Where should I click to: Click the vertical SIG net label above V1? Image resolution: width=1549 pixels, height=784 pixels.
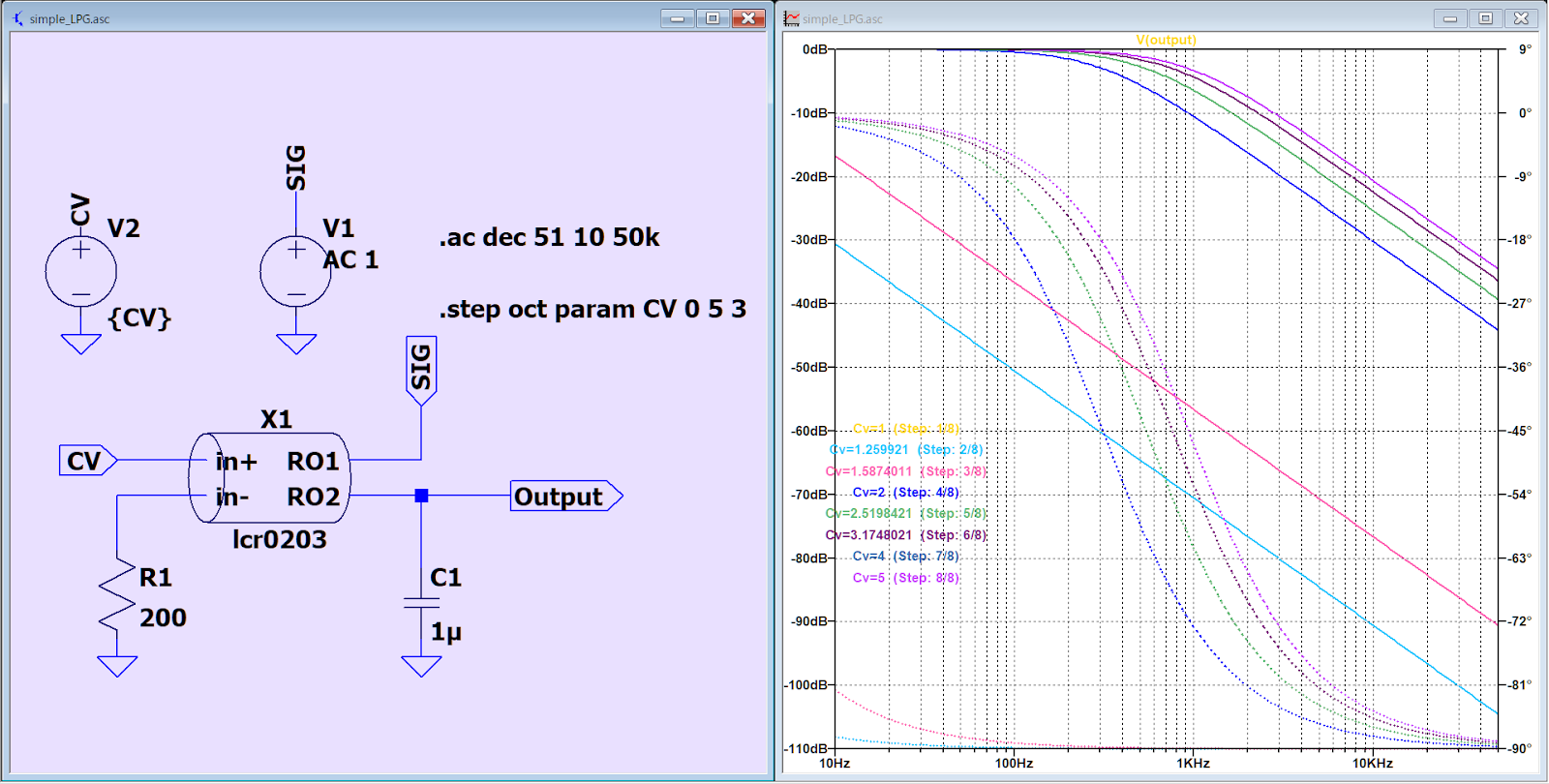click(295, 167)
